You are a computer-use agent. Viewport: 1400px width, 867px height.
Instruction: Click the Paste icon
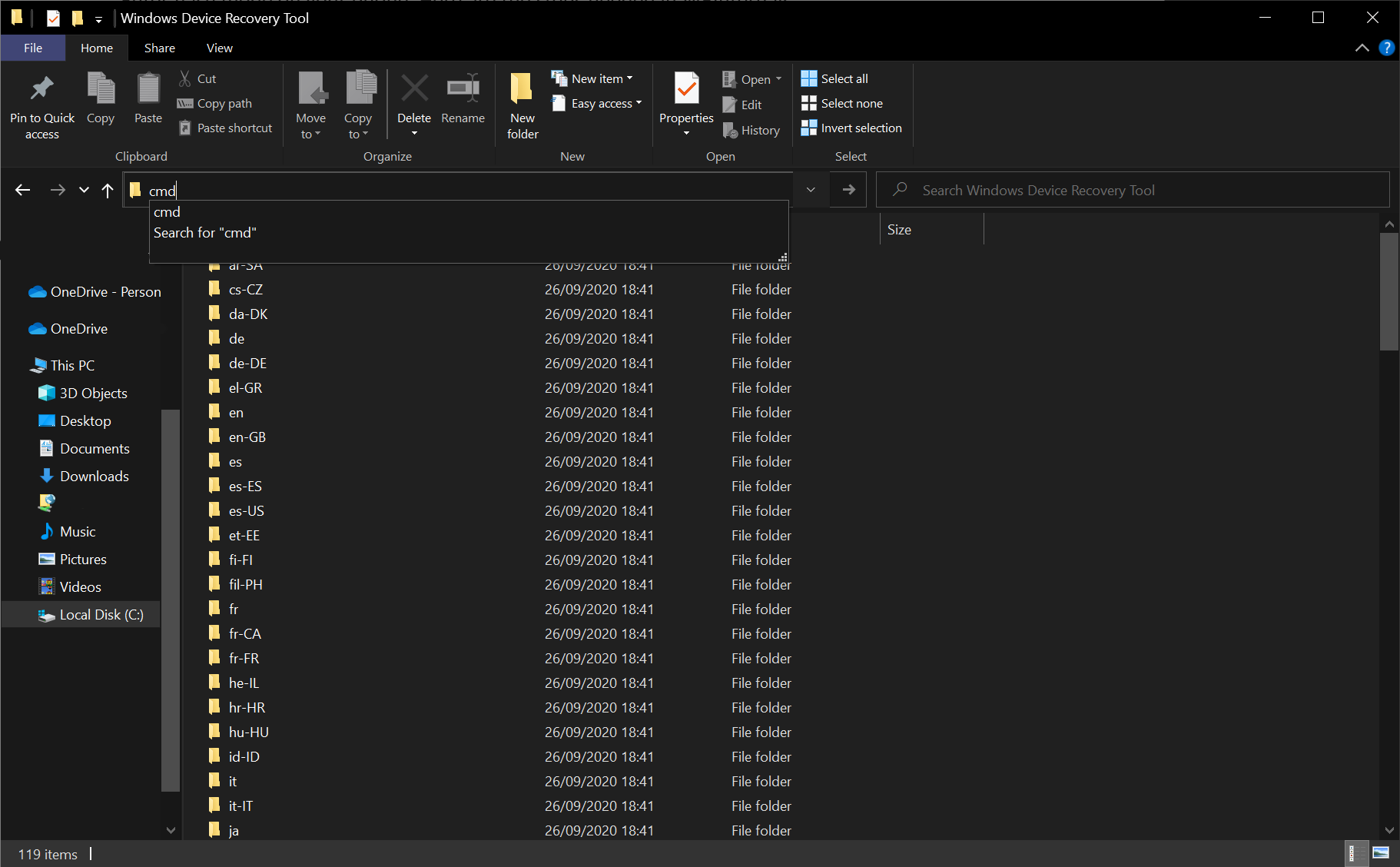(x=148, y=89)
